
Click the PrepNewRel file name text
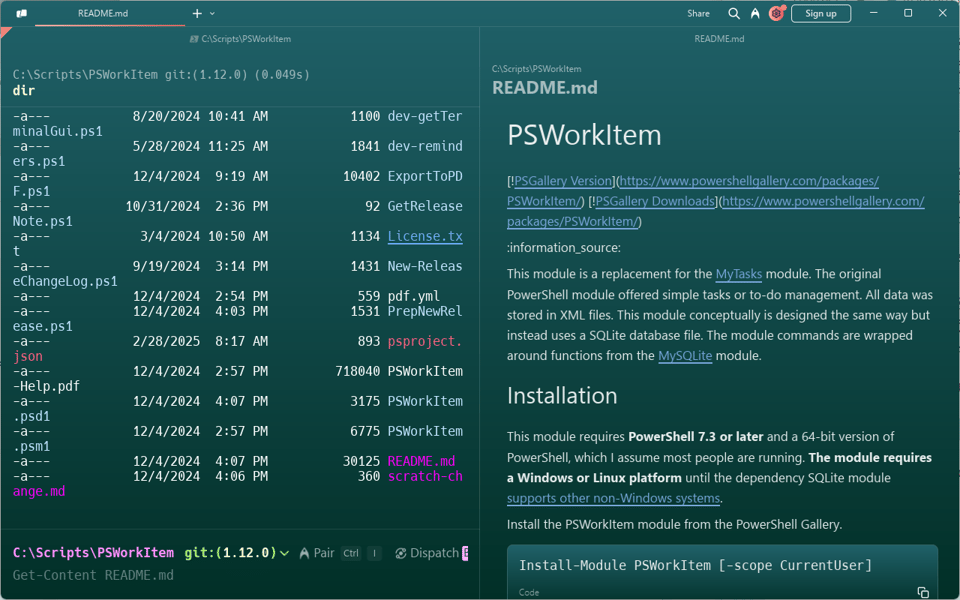[x=425, y=311]
